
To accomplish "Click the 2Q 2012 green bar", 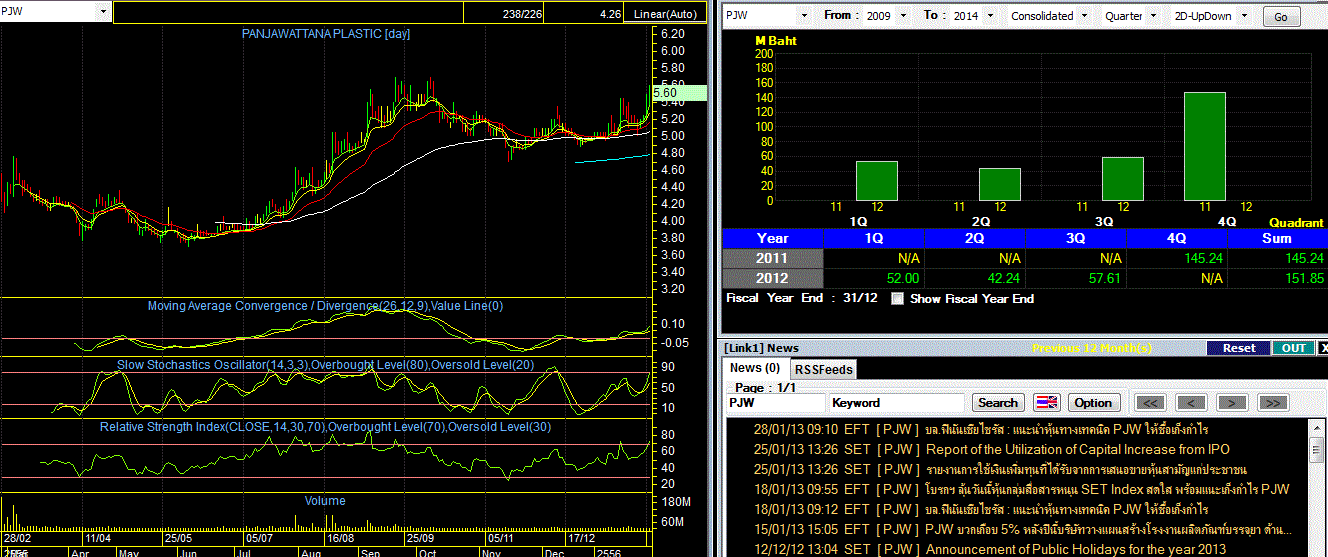I will point(1000,184).
